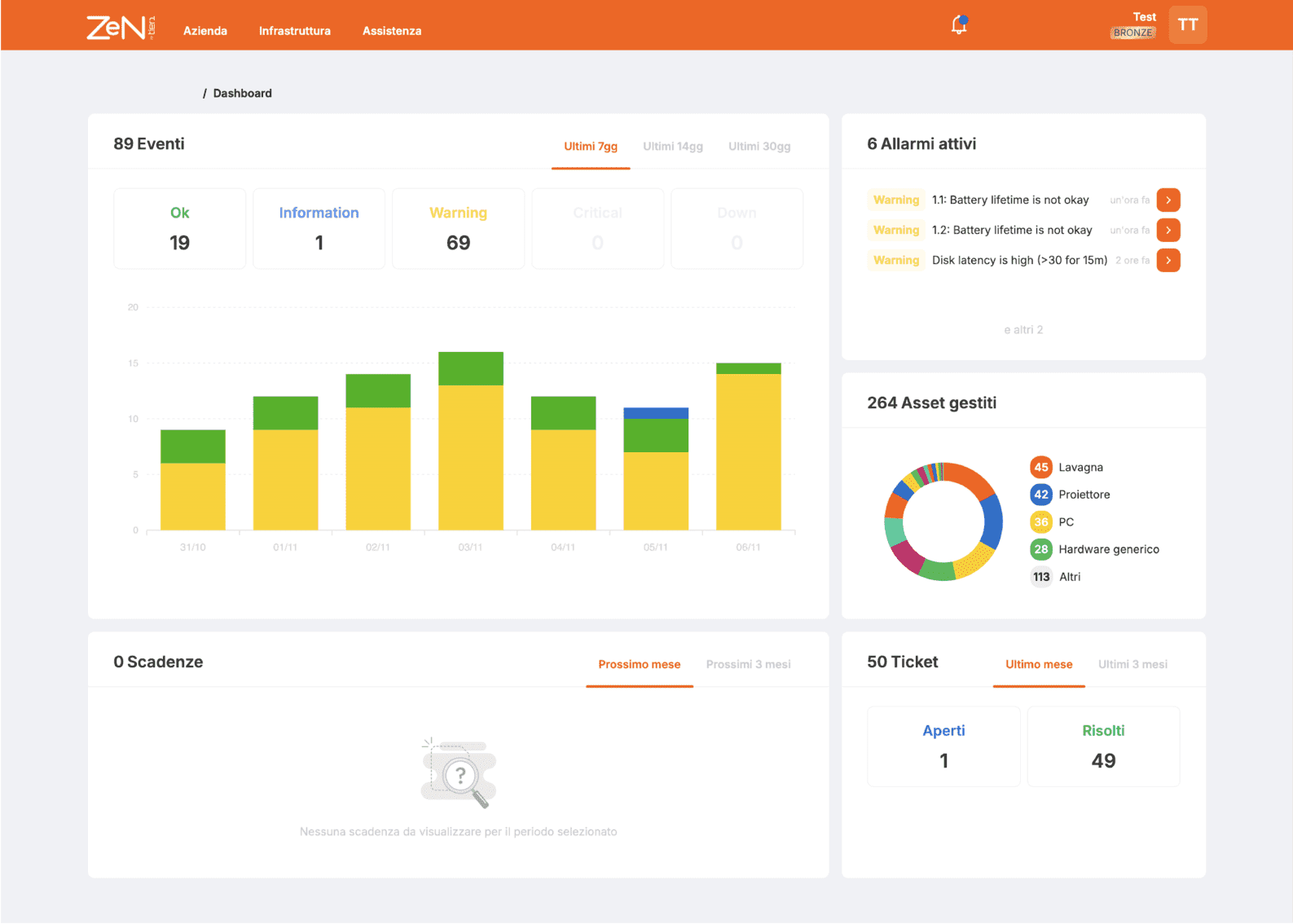Screen dimensions: 1293x924
Task: Open the TT user avatar menu
Action: tap(1187, 24)
